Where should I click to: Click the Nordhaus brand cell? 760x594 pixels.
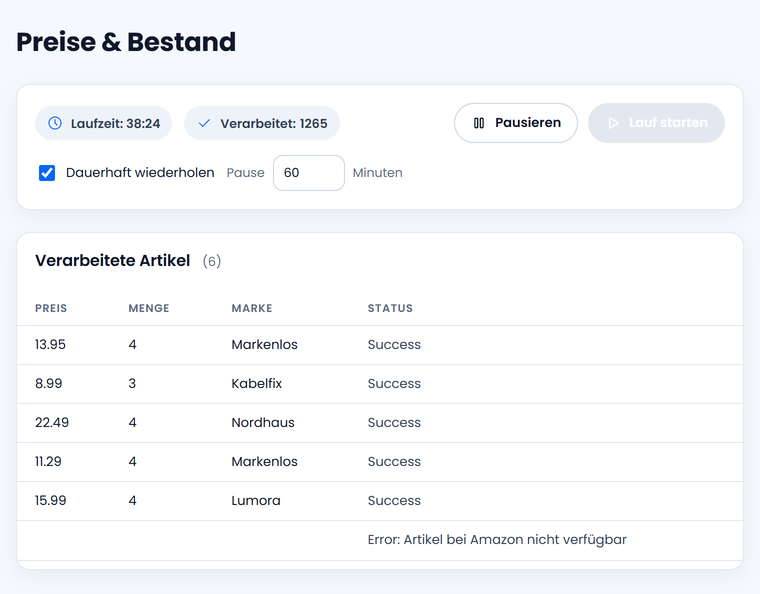(x=263, y=422)
